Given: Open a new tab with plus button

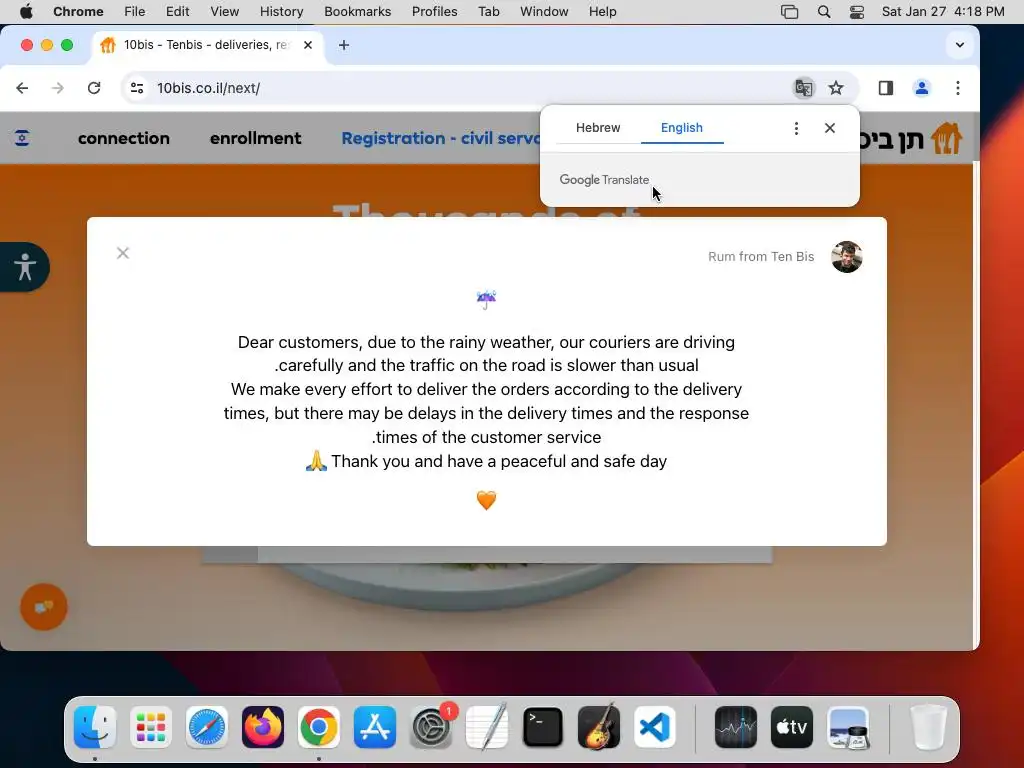Looking at the screenshot, I should [344, 45].
